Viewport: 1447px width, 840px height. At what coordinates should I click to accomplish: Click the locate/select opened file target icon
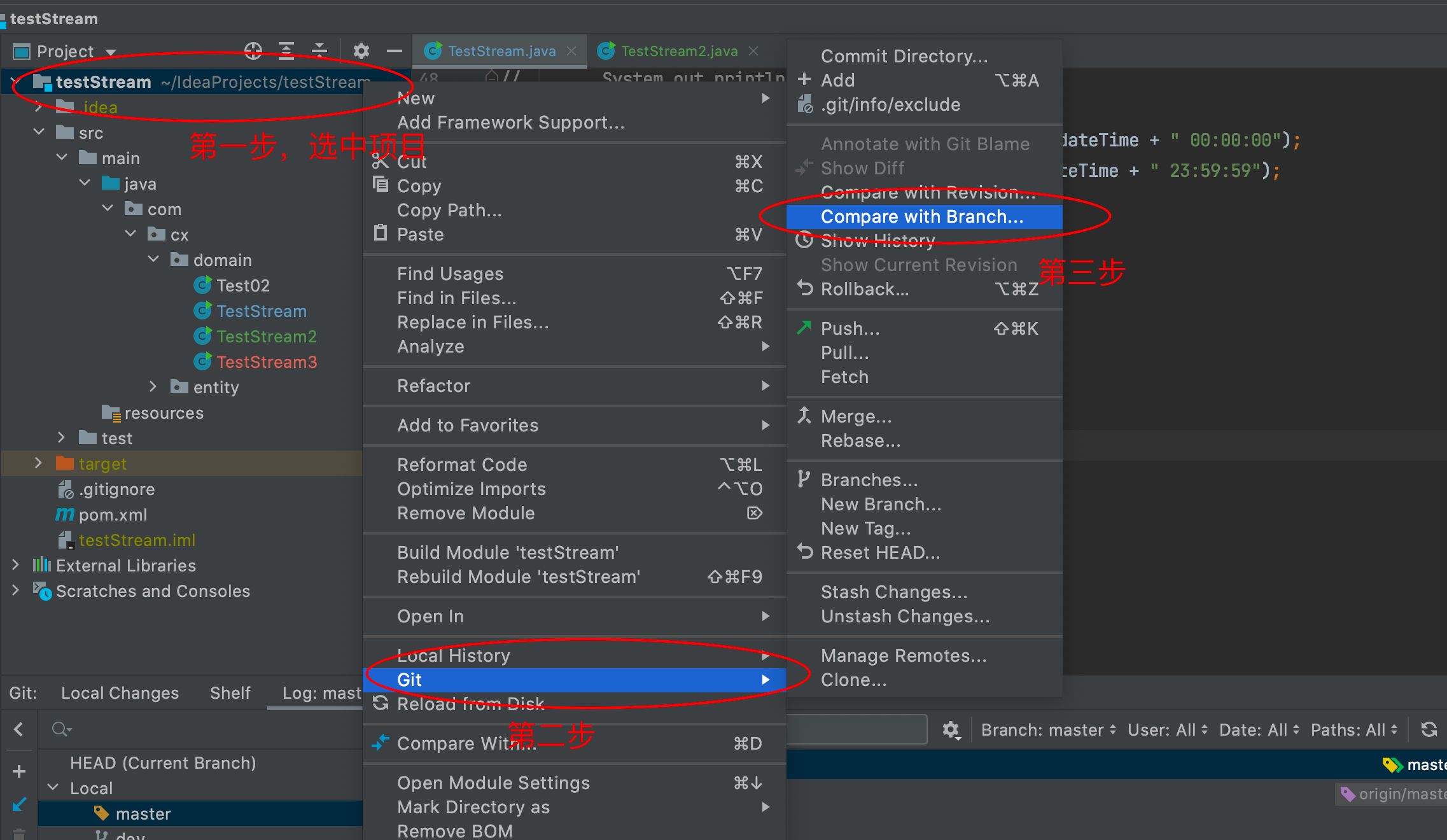pos(253,51)
